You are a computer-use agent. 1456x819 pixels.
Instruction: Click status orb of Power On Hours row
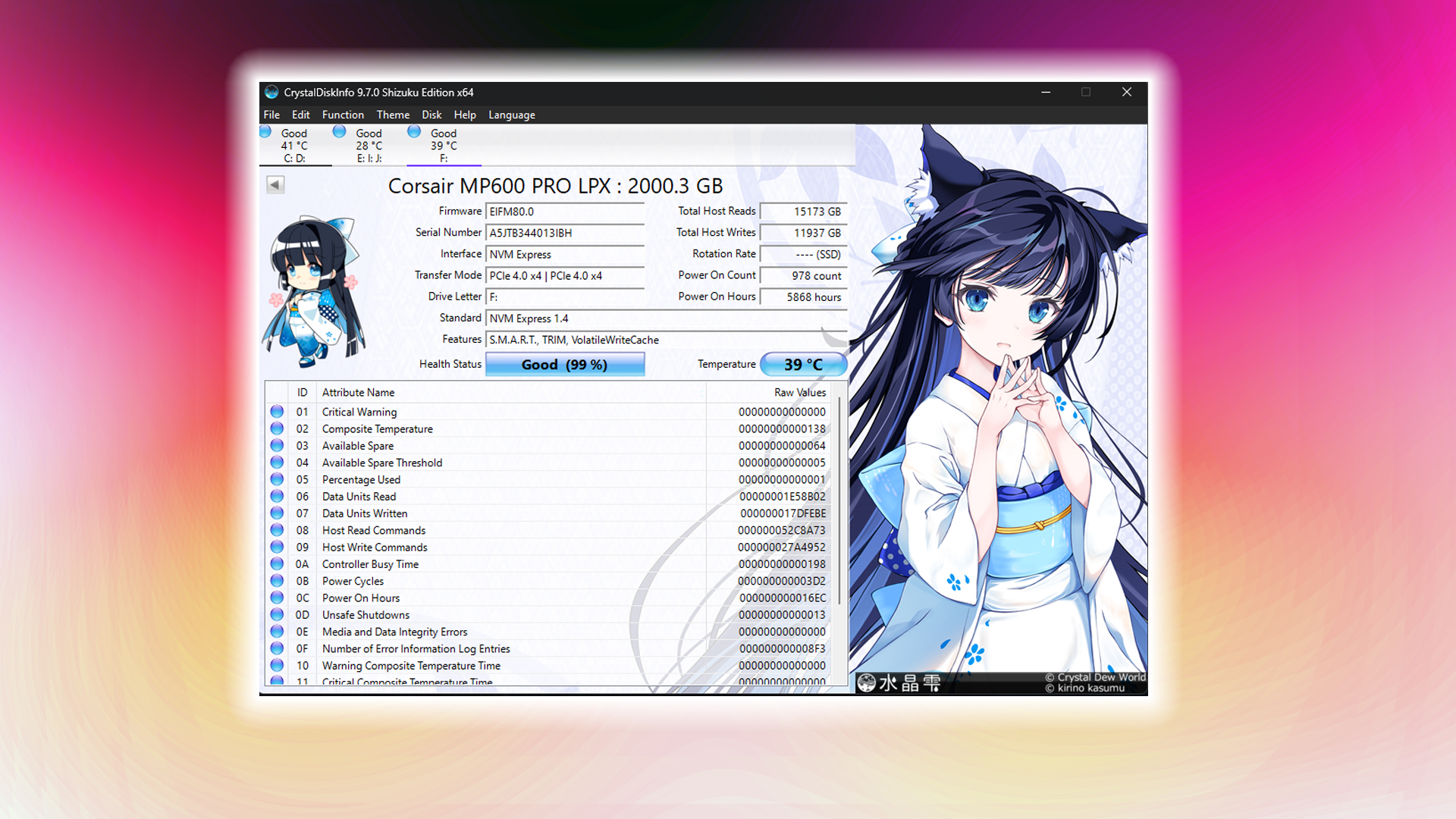pyautogui.click(x=278, y=598)
